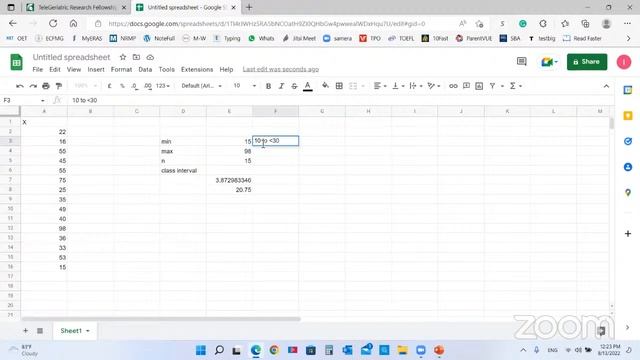
Task: Open Google Maps side panel icon
Action: [628, 193]
